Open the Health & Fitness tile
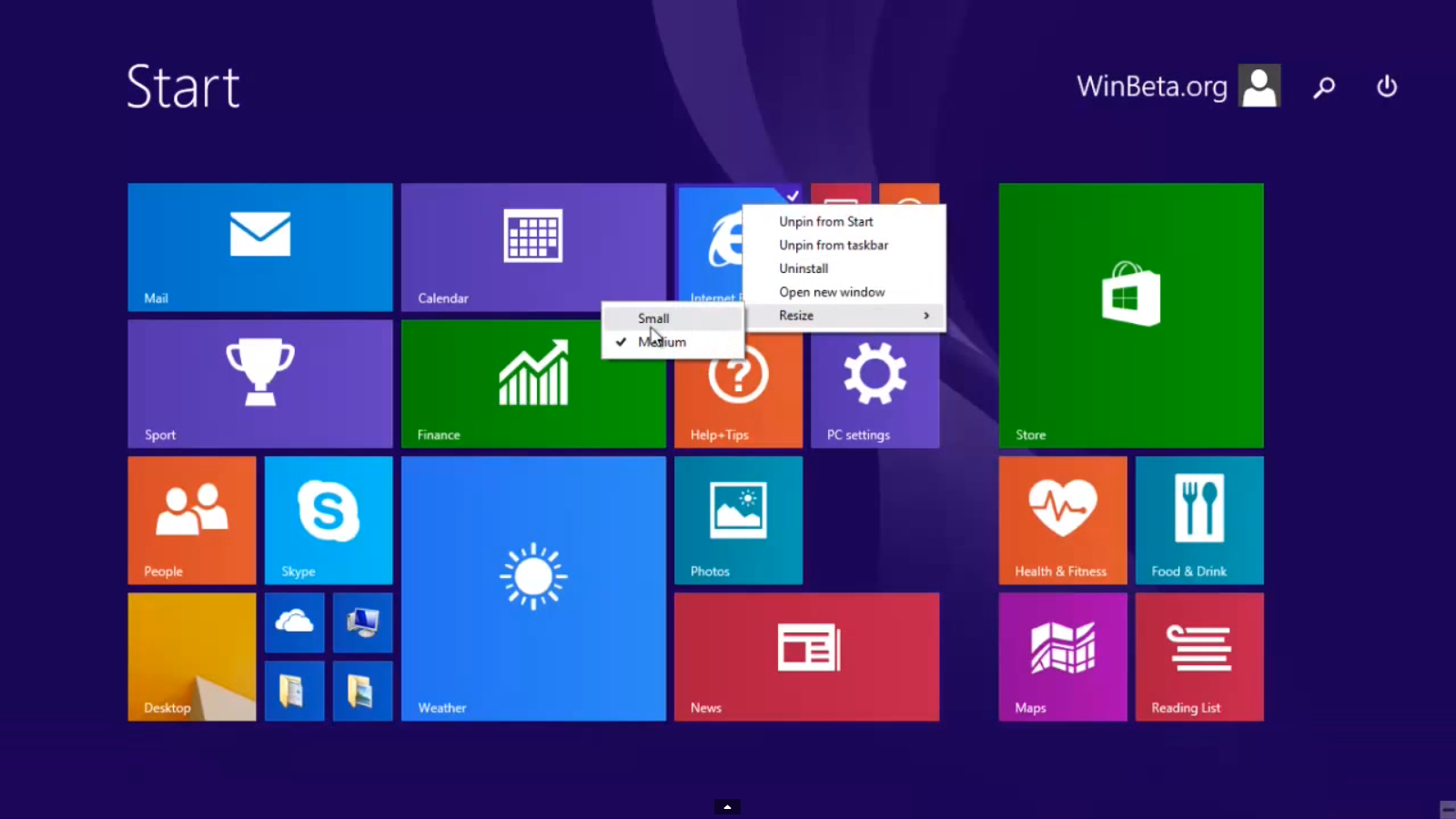The width and height of the screenshot is (1456, 819). pyautogui.click(x=1062, y=520)
